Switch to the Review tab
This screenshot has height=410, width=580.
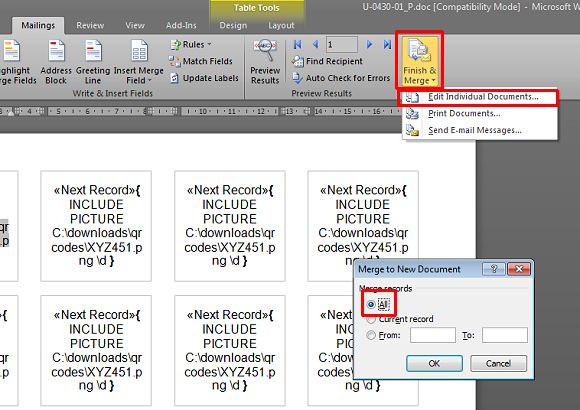[x=90, y=26]
